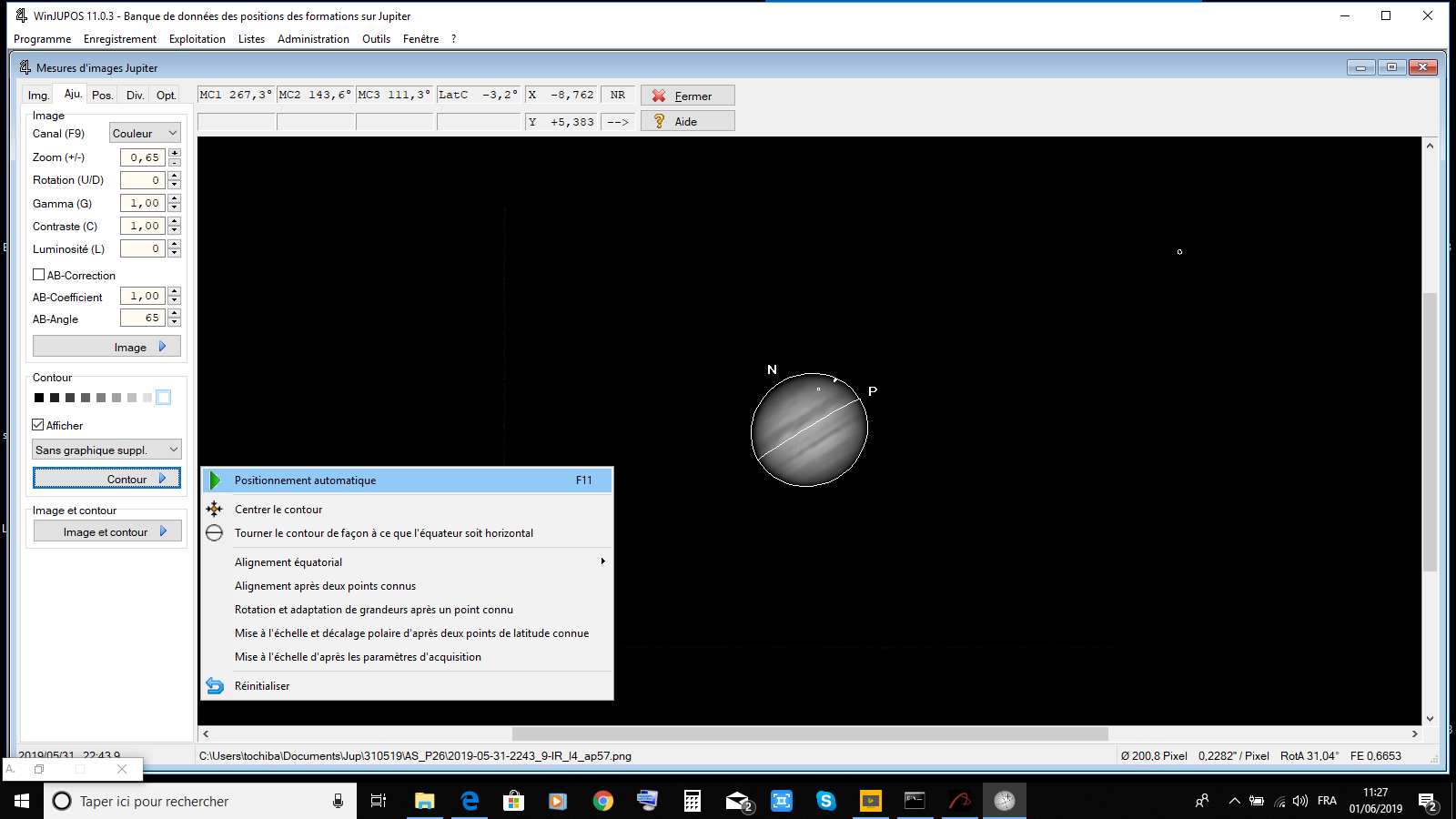The image size is (1456, 819).
Task: Click the Contraste value field
Action: point(143,226)
